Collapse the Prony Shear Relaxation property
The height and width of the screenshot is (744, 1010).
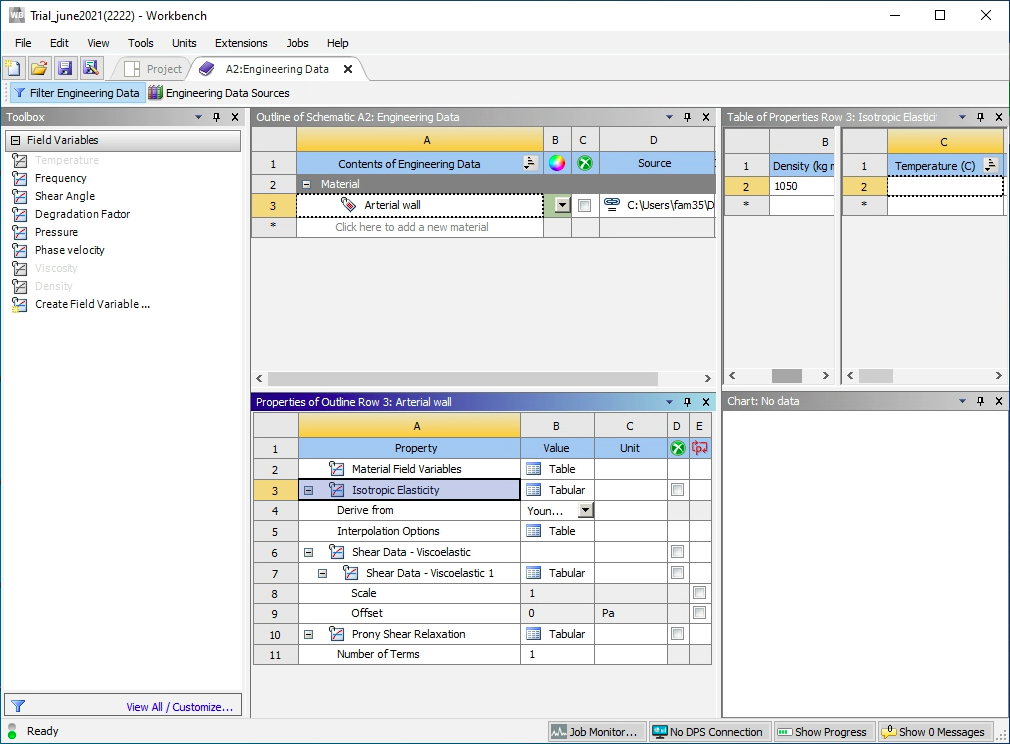coord(309,634)
